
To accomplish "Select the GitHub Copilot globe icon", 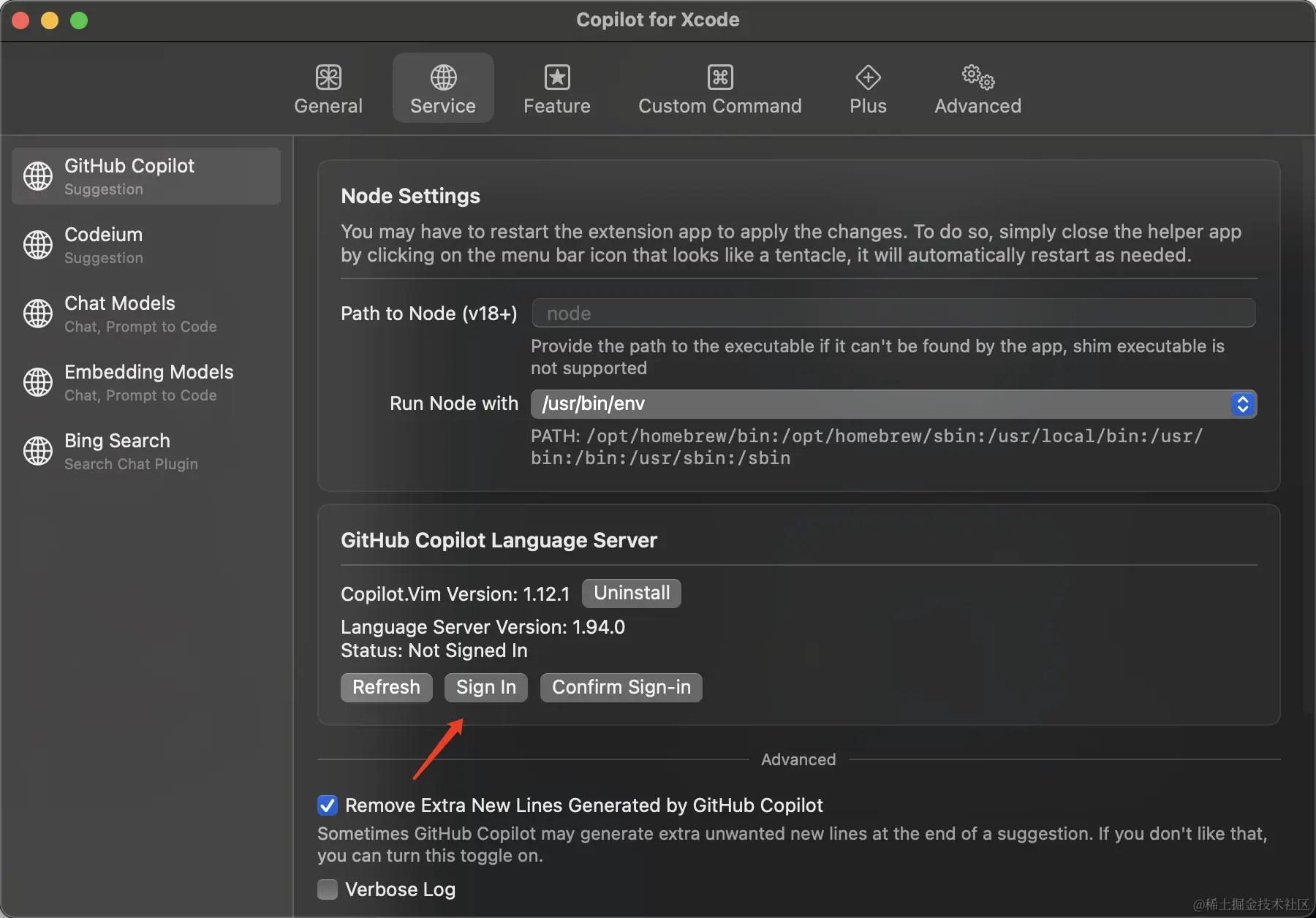I will [x=38, y=175].
